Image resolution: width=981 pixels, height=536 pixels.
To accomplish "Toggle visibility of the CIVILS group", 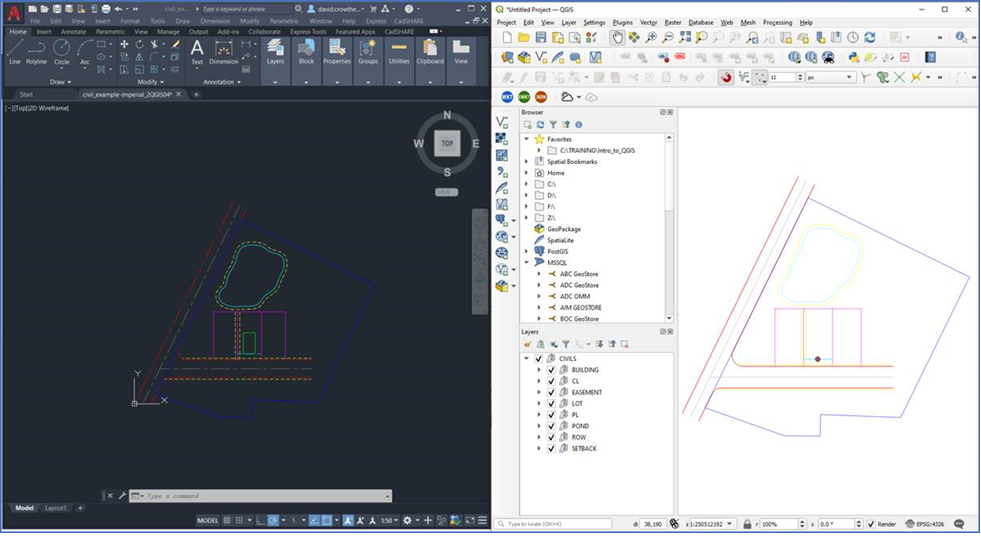I will pyautogui.click(x=539, y=359).
